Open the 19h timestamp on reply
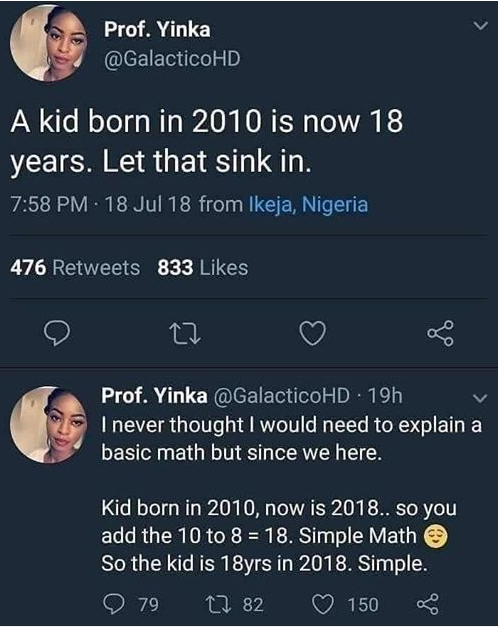 (x=385, y=395)
